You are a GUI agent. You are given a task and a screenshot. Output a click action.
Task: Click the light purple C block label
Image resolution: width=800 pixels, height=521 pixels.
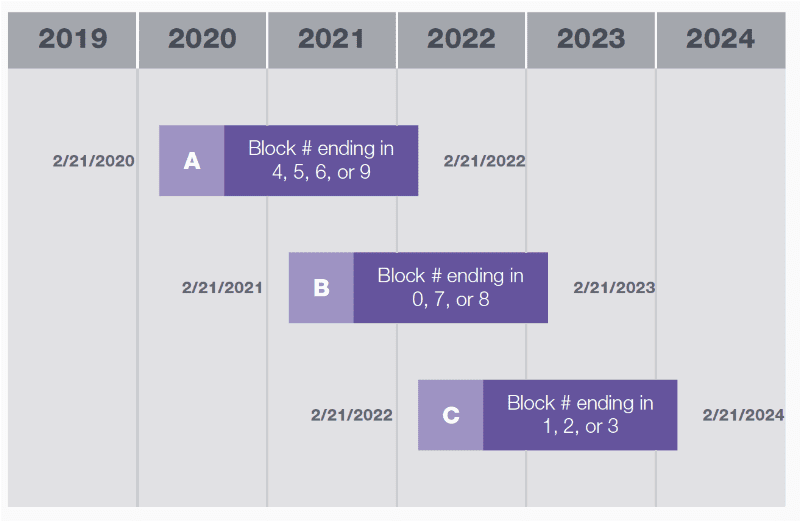(451, 415)
